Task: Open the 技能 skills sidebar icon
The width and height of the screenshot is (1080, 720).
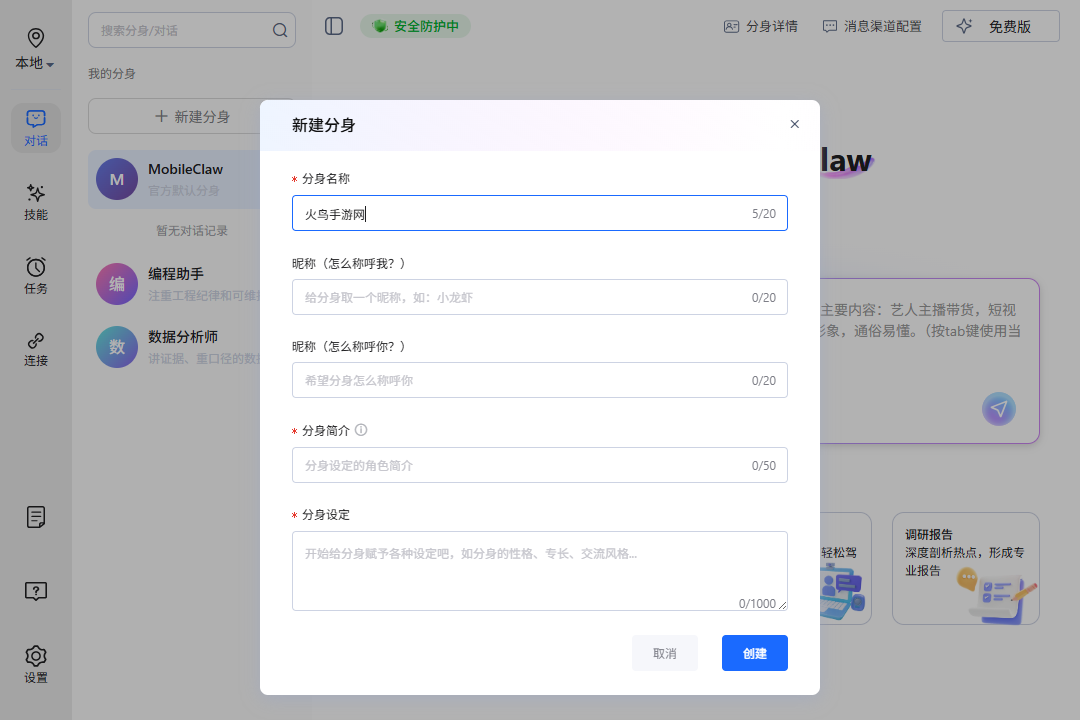Action: (x=36, y=202)
